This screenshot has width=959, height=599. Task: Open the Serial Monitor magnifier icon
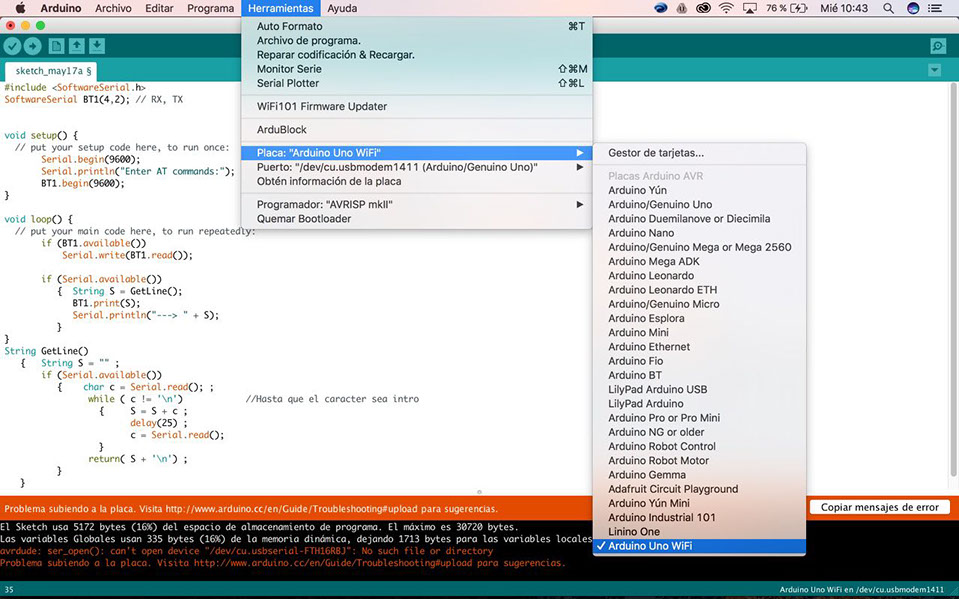(x=938, y=47)
